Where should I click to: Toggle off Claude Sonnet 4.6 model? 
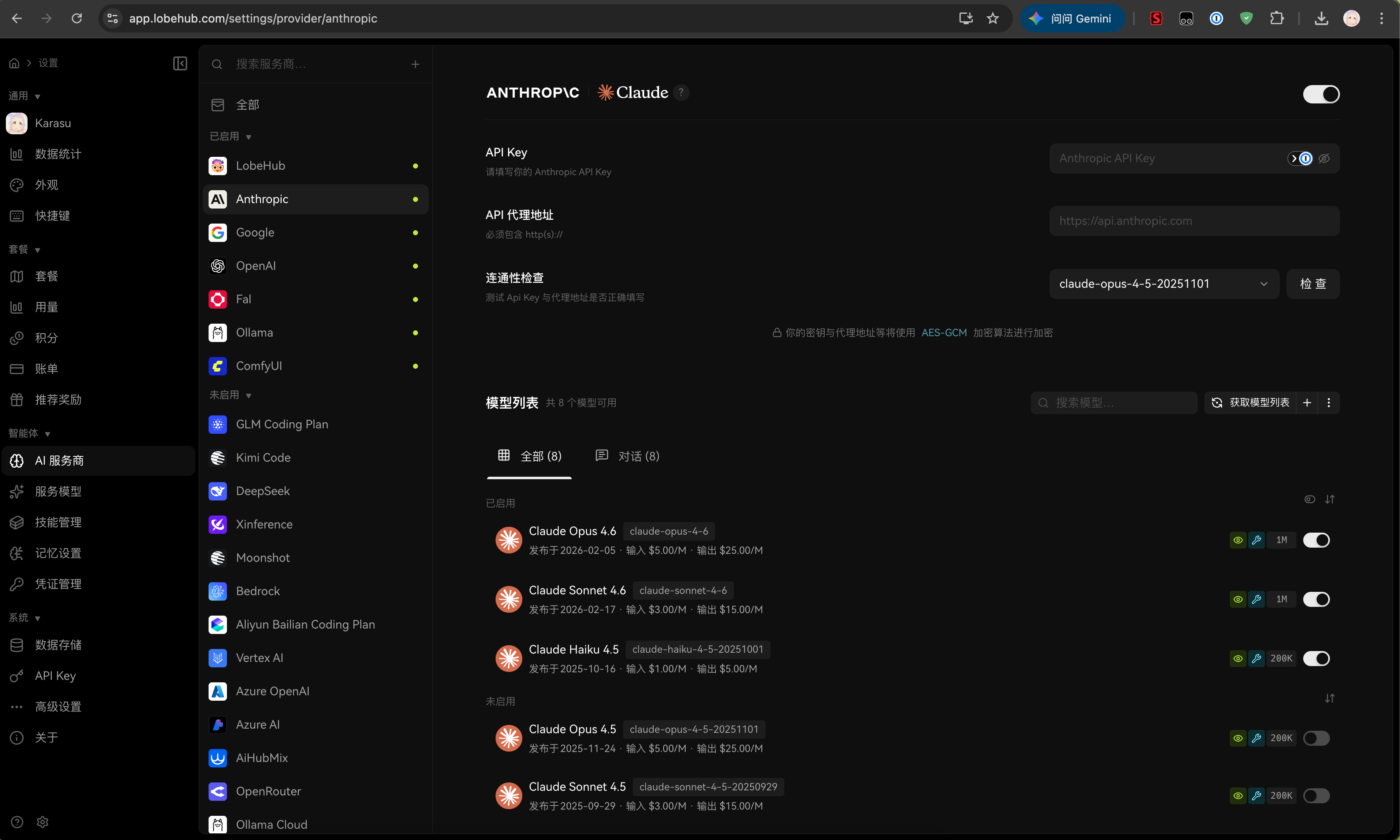tap(1316, 599)
